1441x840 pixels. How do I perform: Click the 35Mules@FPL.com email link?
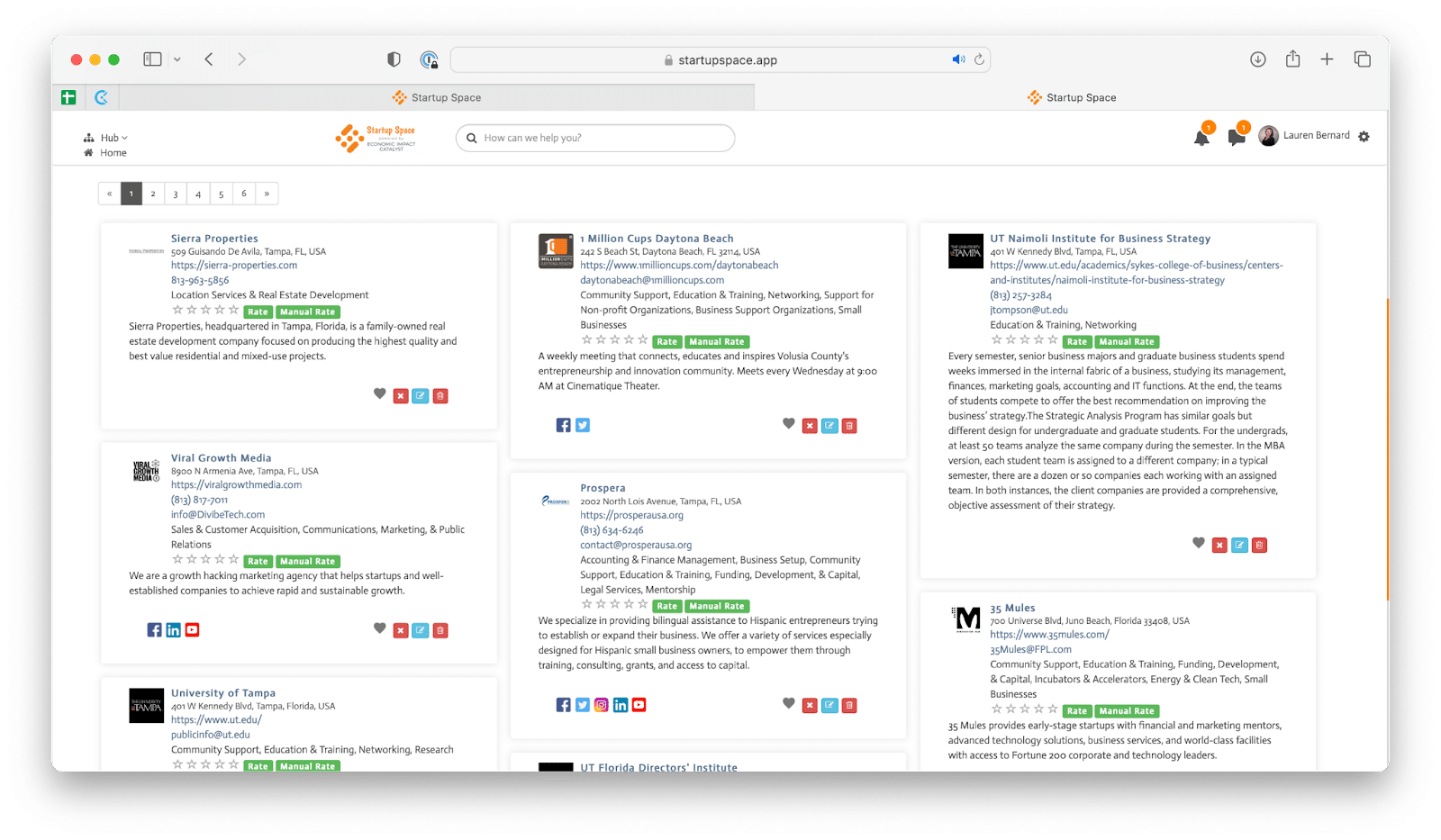tap(1030, 649)
